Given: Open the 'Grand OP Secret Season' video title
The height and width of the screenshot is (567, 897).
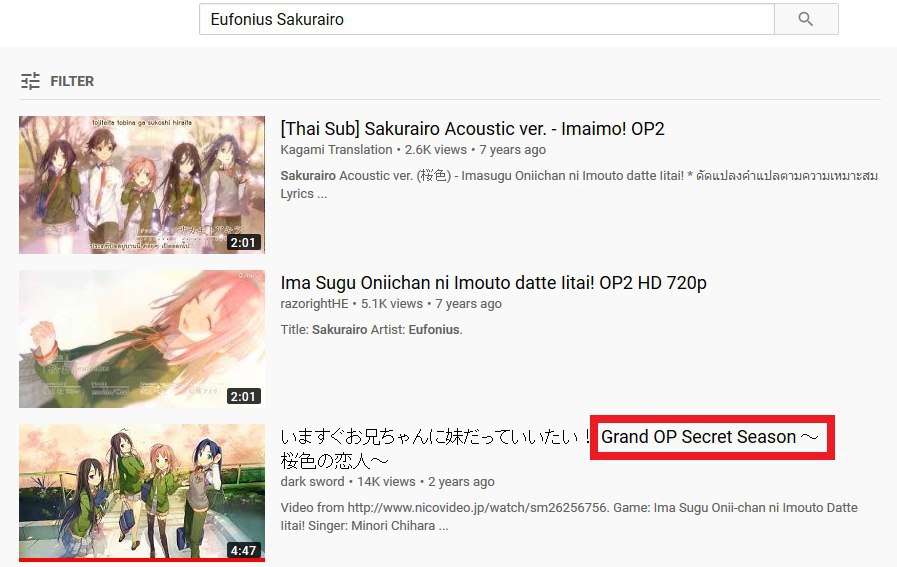Looking at the screenshot, I should point(549,448).
